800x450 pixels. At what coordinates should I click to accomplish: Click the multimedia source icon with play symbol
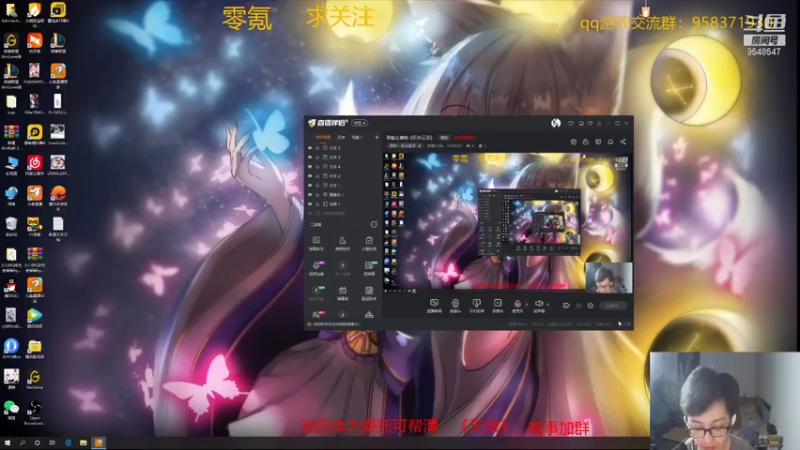coord(497,303)
